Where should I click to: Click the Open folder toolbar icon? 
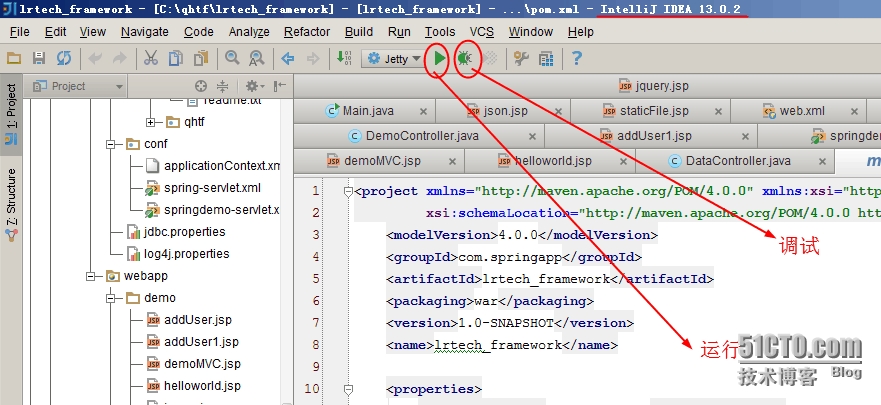point(13,58)
